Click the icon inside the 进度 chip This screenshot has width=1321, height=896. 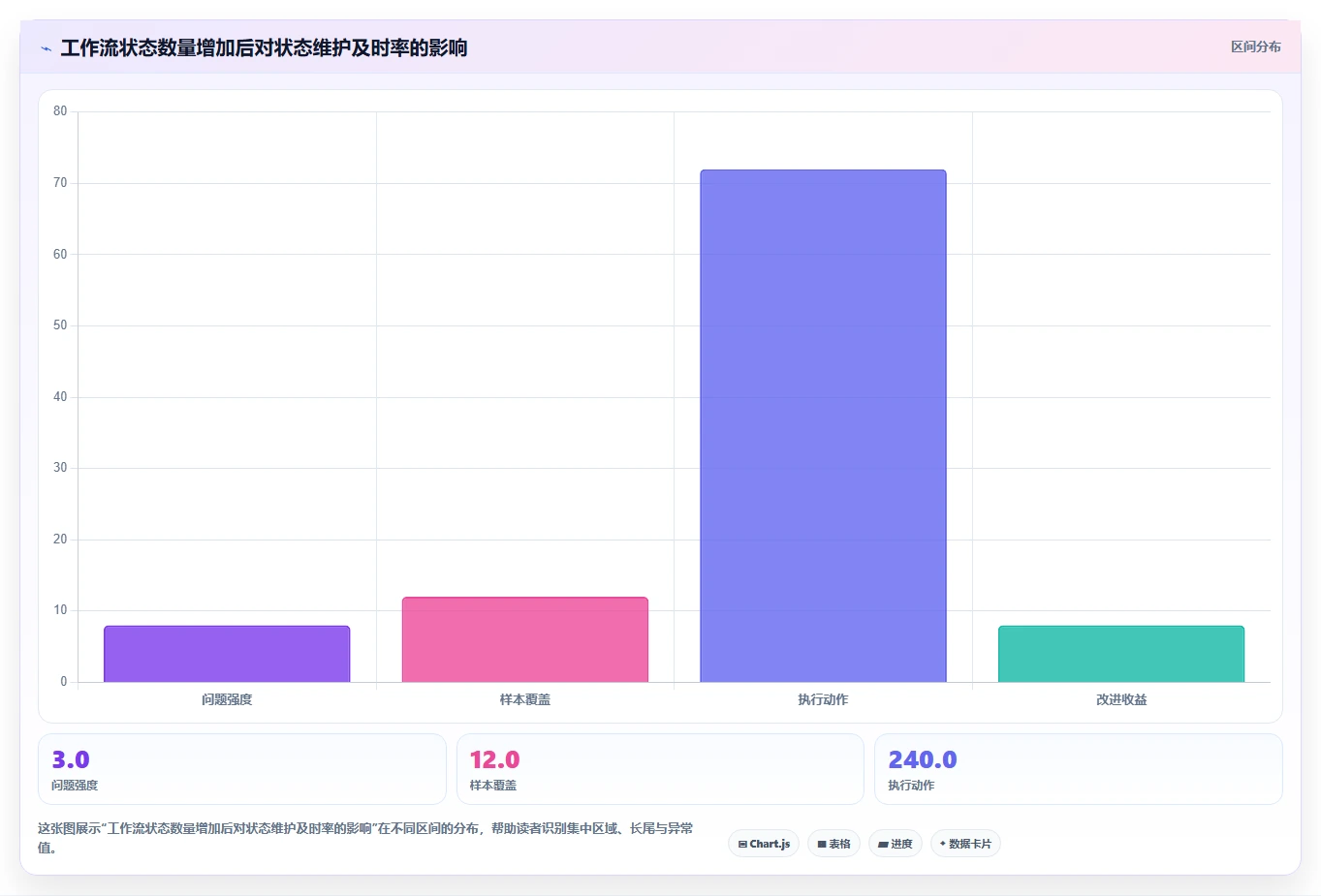pyautogui.click(x=883, y=845)
